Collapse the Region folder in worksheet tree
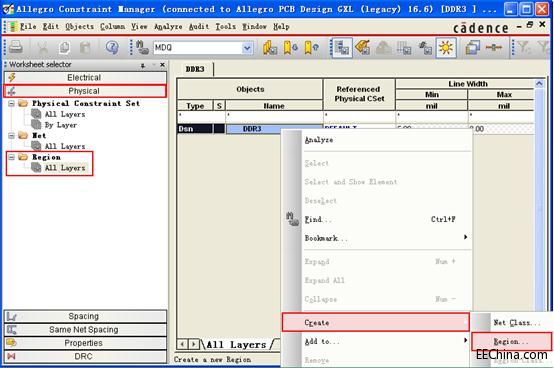Image resolution: width=554 pixels, height=368 pixels. click(x=11, y=157)
